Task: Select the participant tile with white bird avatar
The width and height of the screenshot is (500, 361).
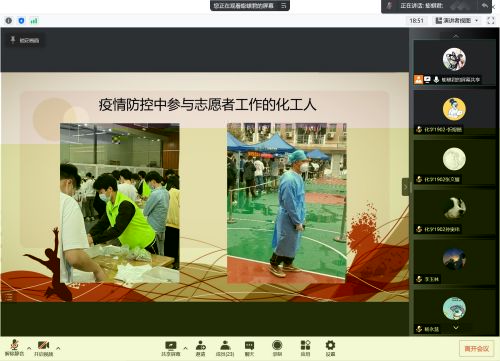Action: 454,212
